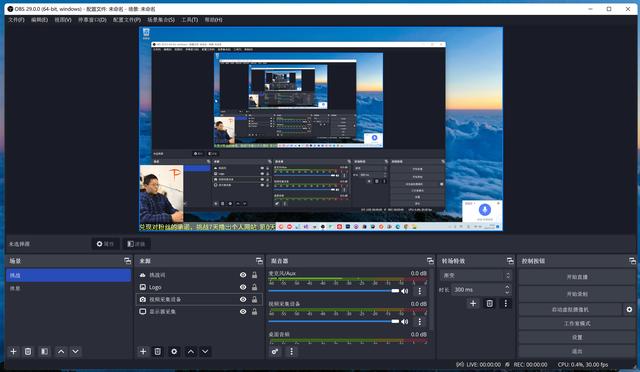
Task: Open the 工具(T) tools menu
Action: (x=189, y=20)
